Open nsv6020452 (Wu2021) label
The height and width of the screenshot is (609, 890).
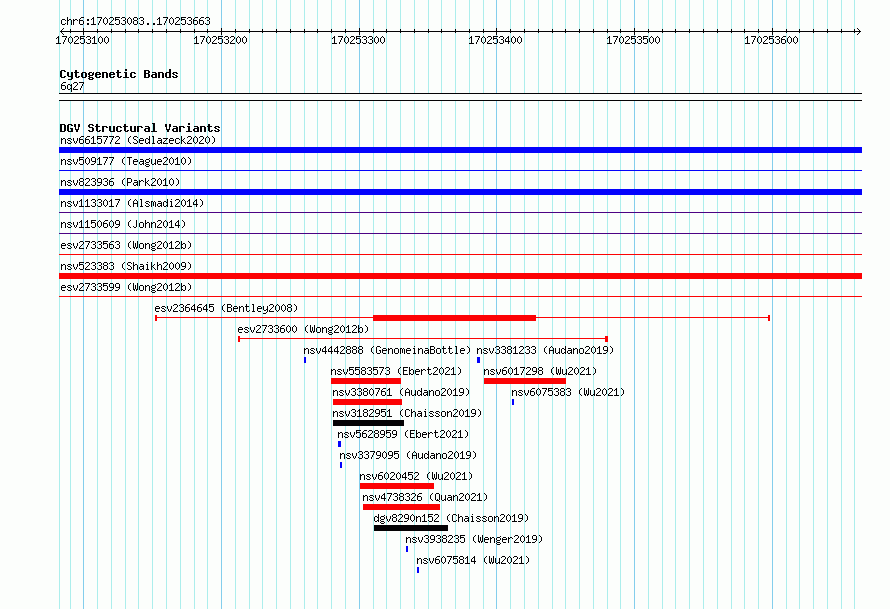[x=416, y=476]
